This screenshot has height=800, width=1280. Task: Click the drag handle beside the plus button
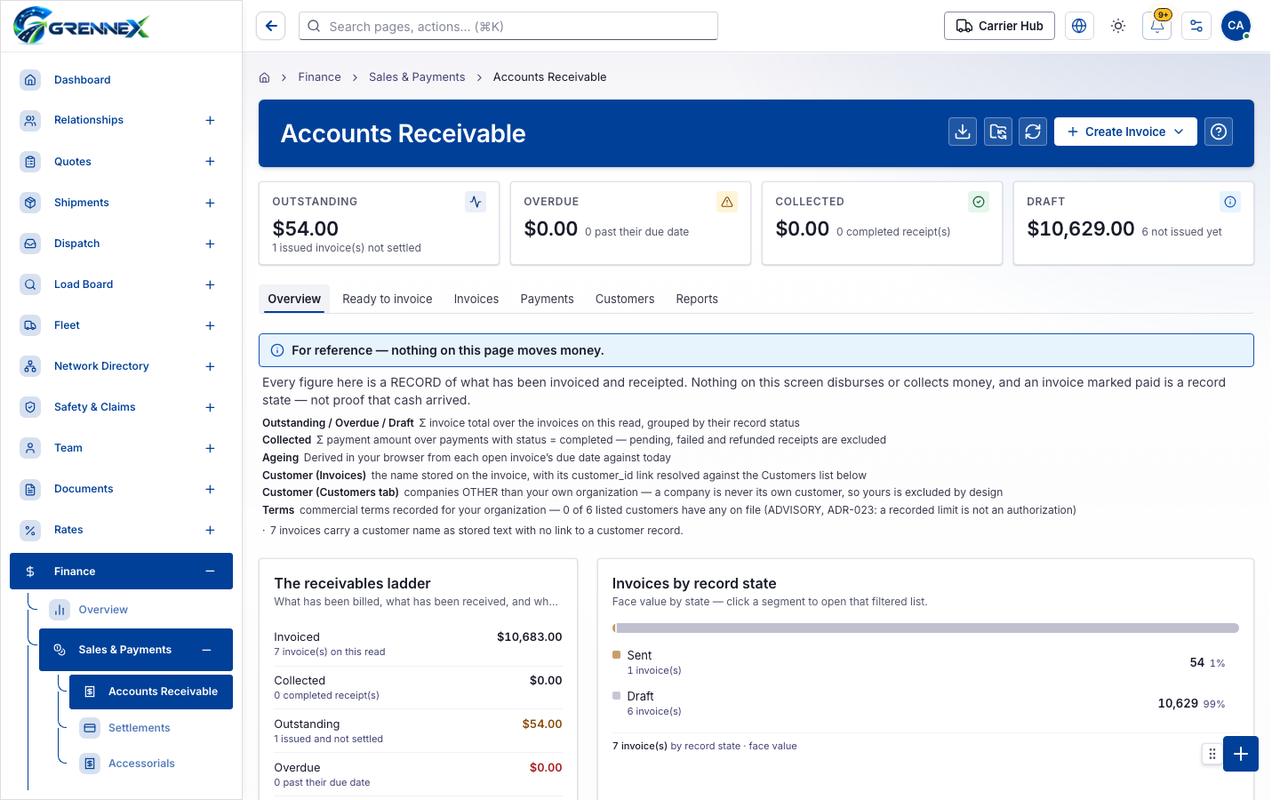(1212, 754)
